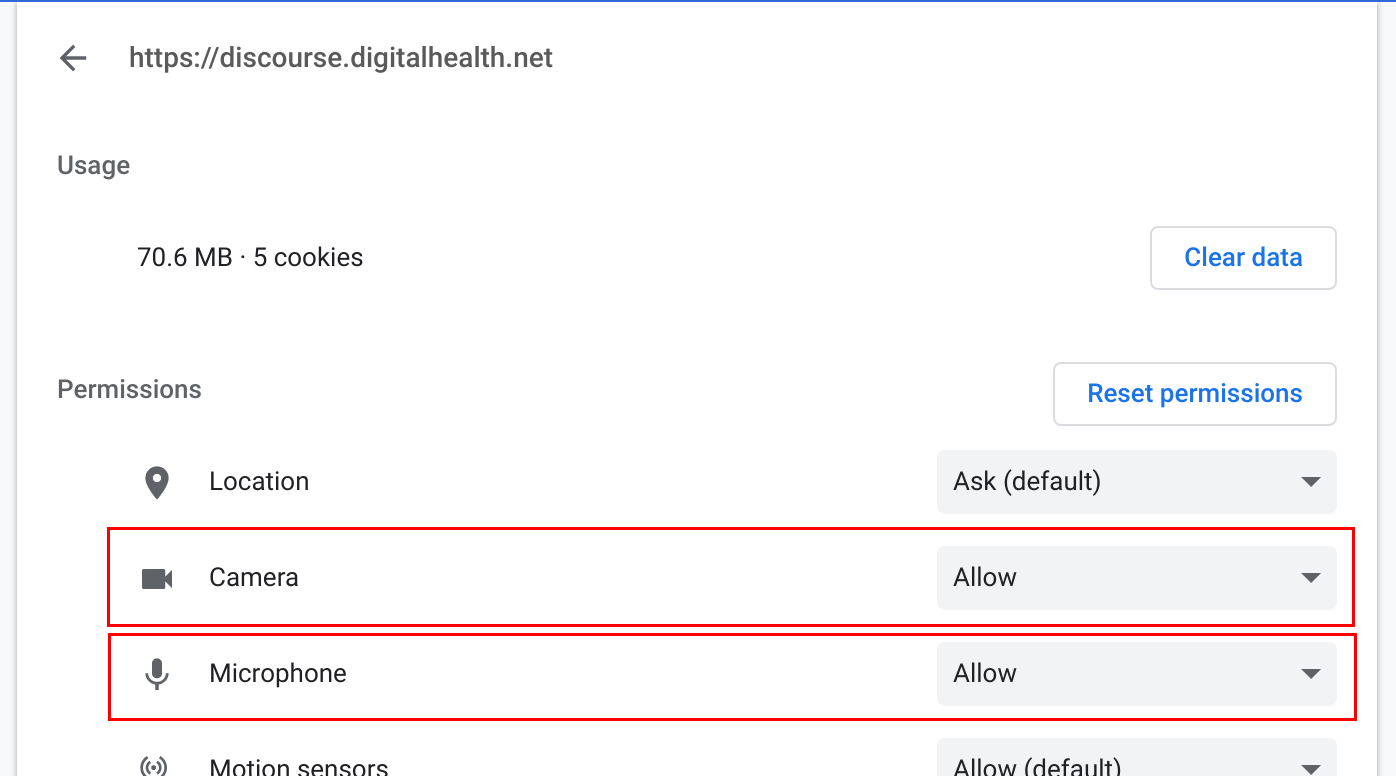
Task: Click the discourse.digitalhealth.net site URL
Action: pyautogui.click(x=341, y=58)
